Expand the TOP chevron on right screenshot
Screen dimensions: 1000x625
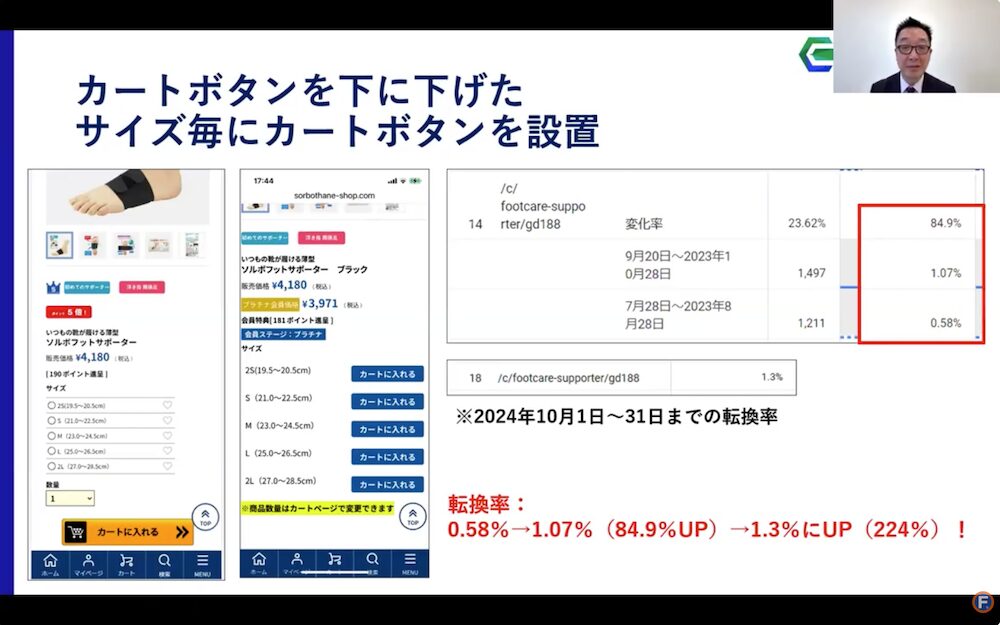pyautogui.click(x=412, y=514)
